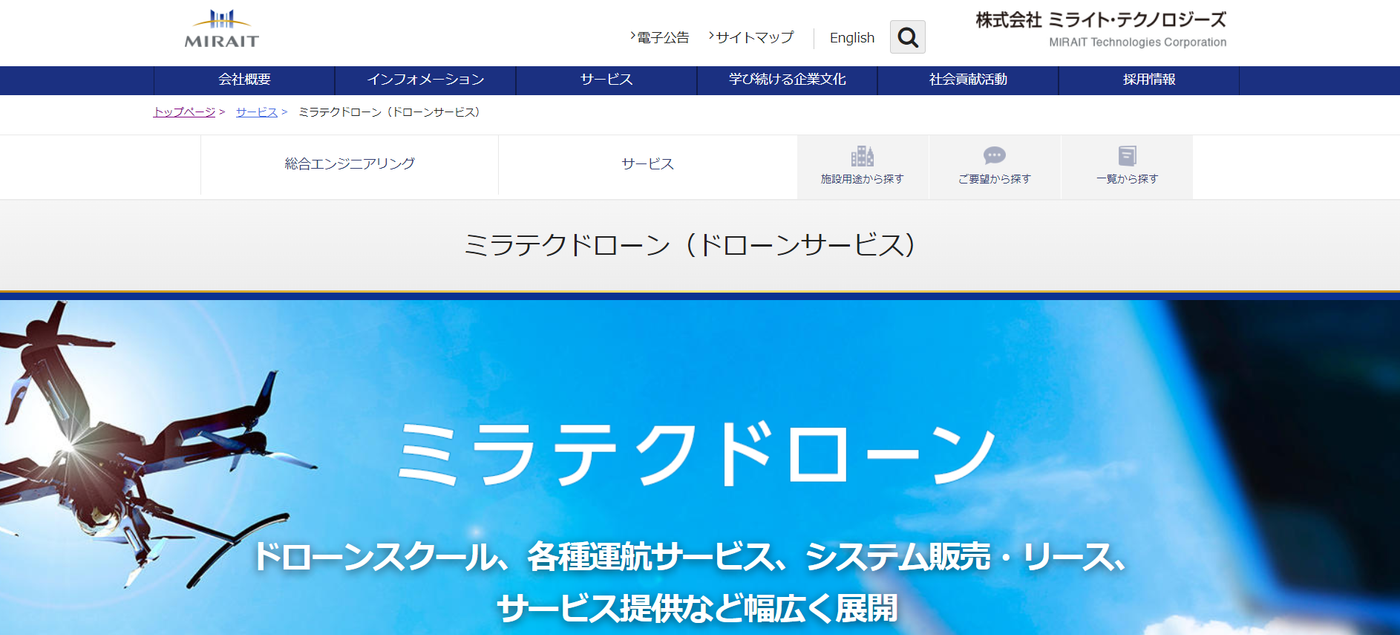Click the speech bubble icon for ご要望から探す
Viewport: 1400px width, 635px height.
(x=994, y=156)
